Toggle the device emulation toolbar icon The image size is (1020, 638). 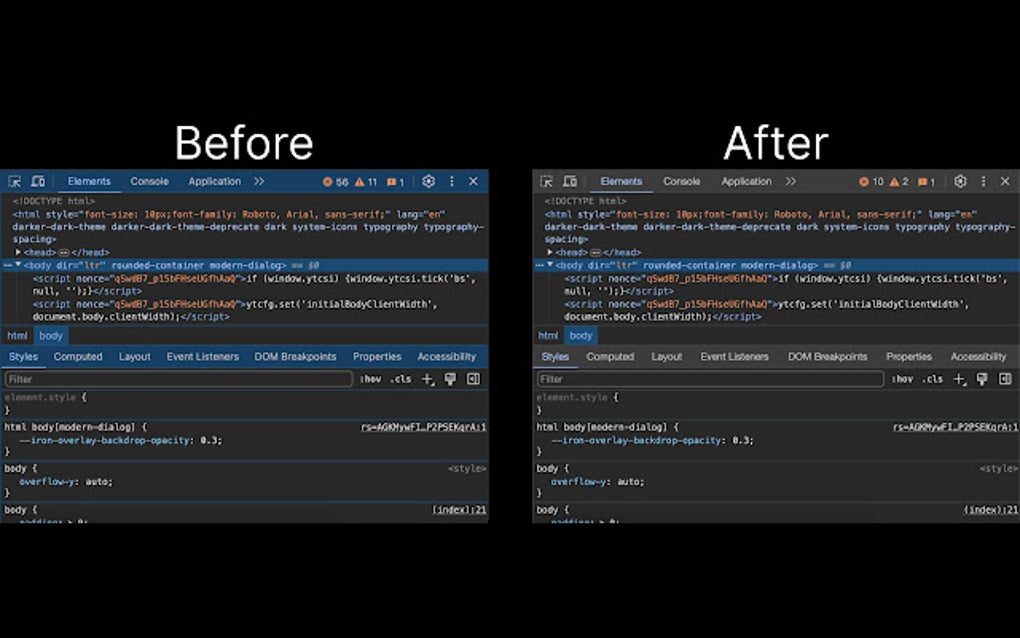[x=38, y=181]
